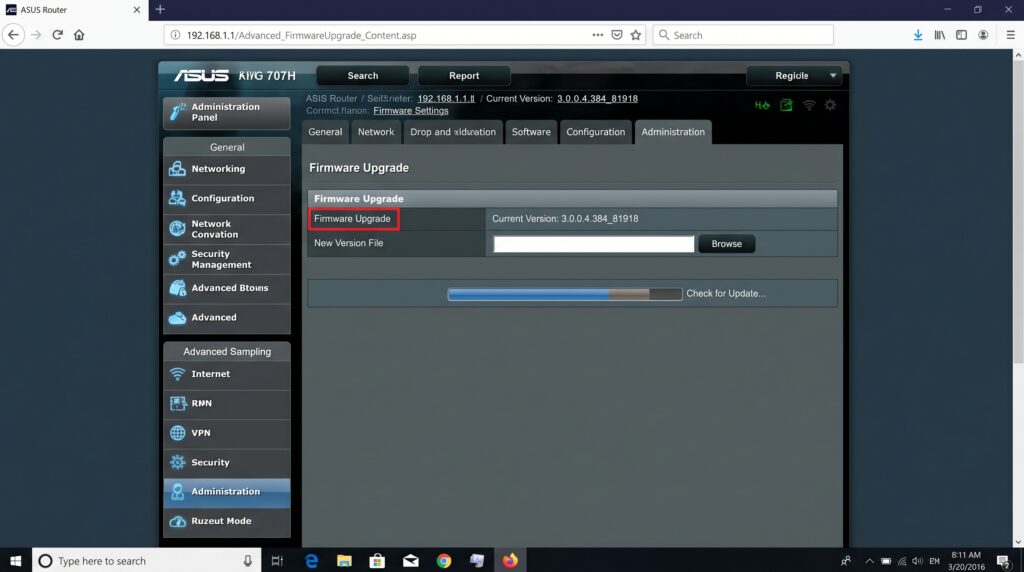Switch to Drop and siduration tab
Image resolution: width=1024 pixels, height=572 pixels.
coord(453,132)
